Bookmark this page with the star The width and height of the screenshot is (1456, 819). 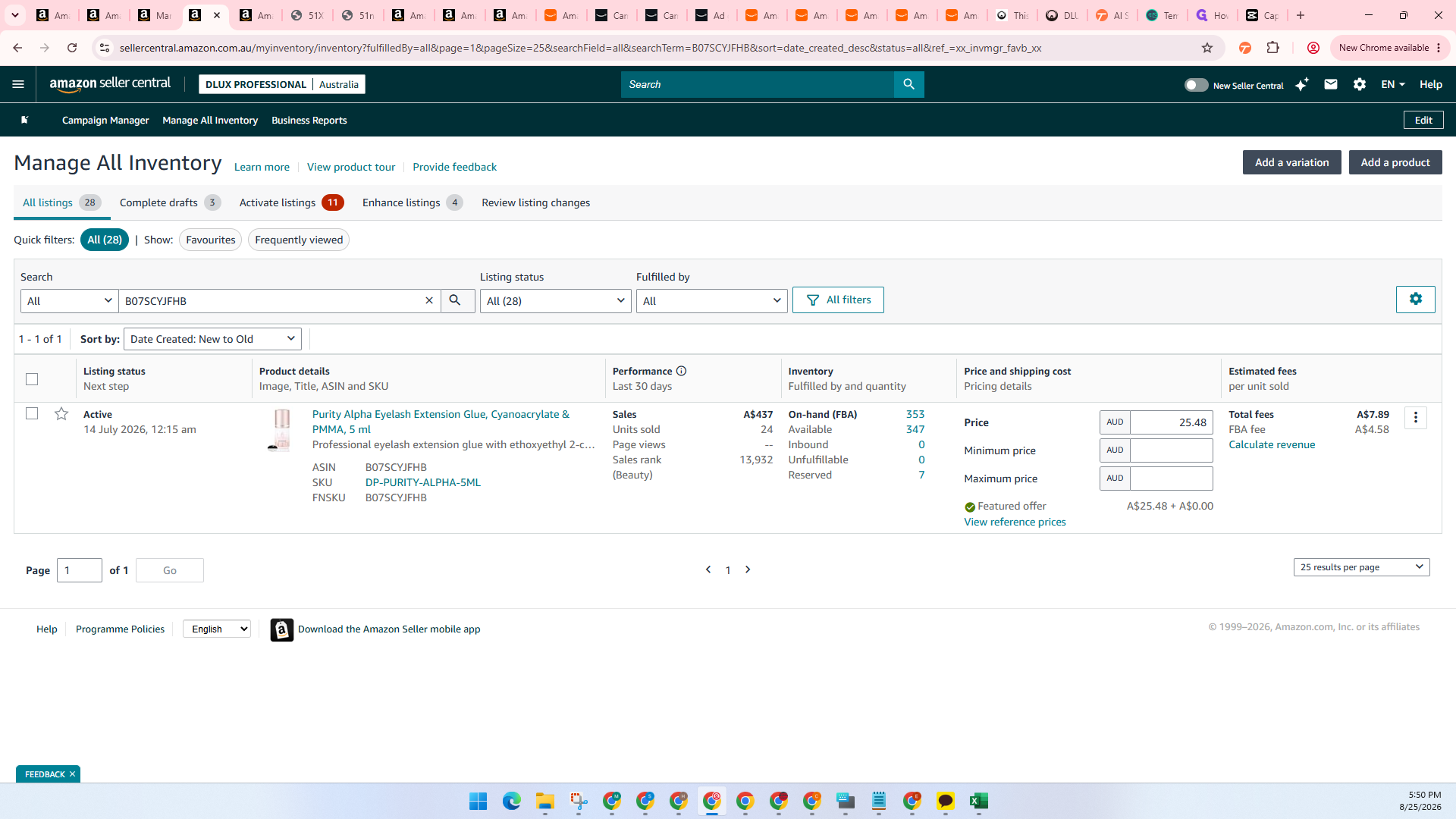click(x=1207, y=48)
